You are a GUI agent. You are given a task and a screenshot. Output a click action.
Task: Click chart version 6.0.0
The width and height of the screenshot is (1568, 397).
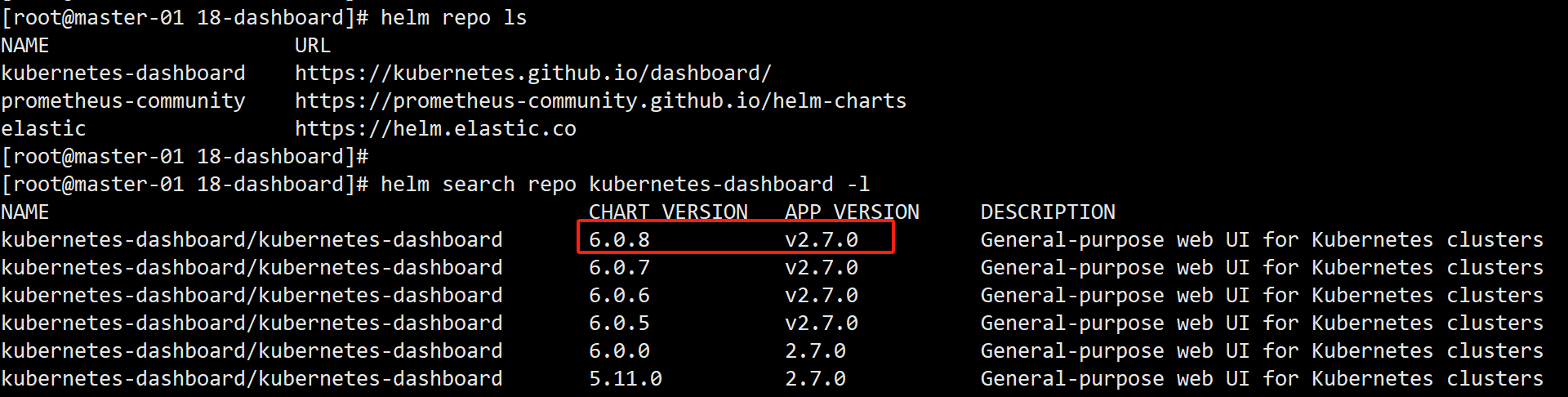click(619, 351)
